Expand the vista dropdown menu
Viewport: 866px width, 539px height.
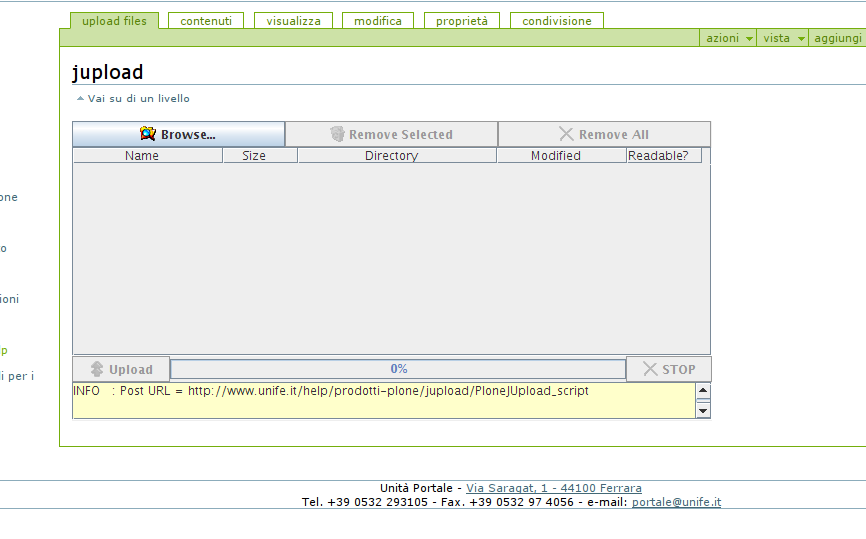click(x=784, y=38)
